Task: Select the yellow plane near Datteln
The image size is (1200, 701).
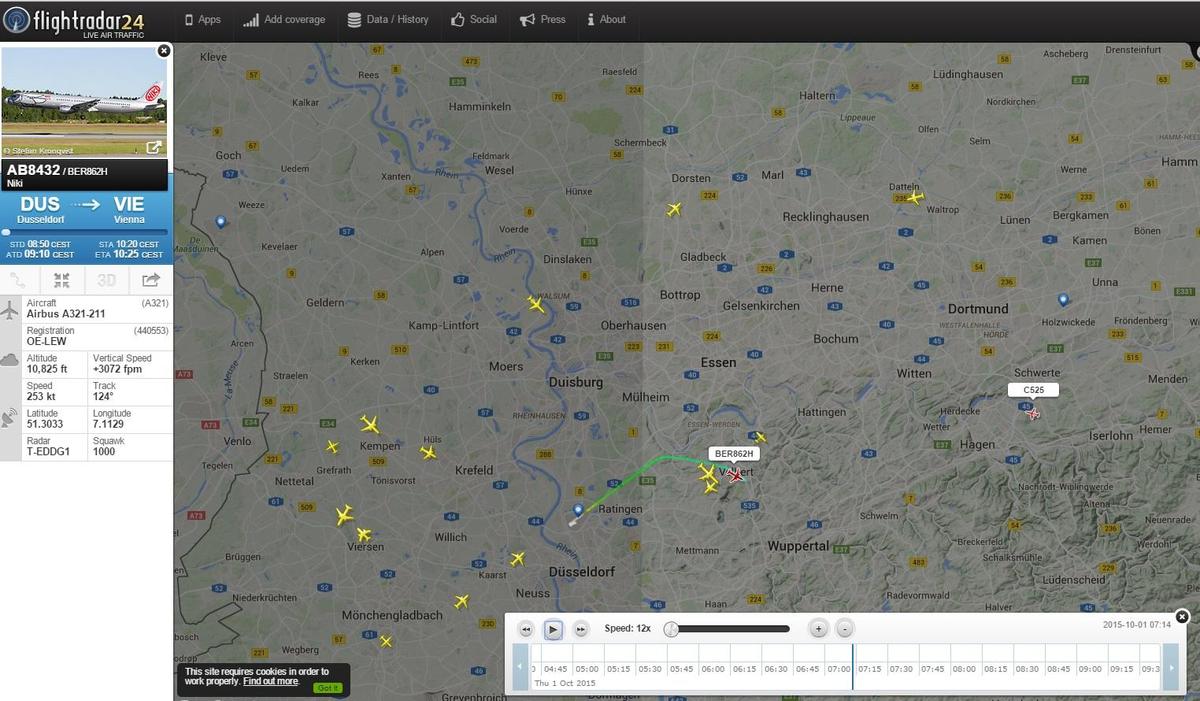Action: (x=913, y=197)
